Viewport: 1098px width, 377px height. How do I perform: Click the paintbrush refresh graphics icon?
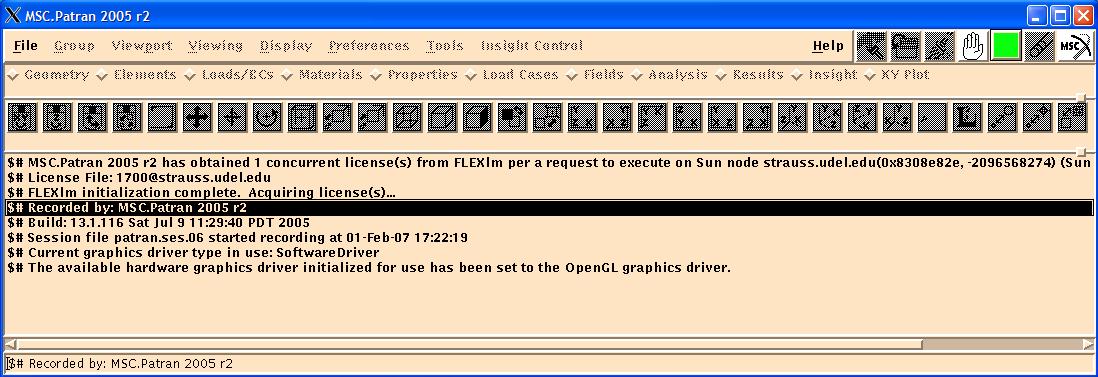pos(939,46)
